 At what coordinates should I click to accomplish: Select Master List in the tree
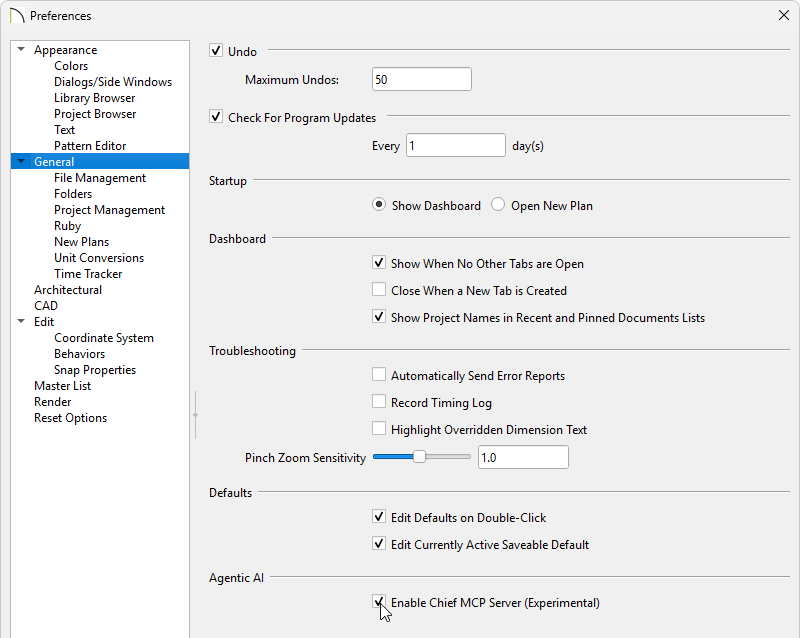click(62, 386)
